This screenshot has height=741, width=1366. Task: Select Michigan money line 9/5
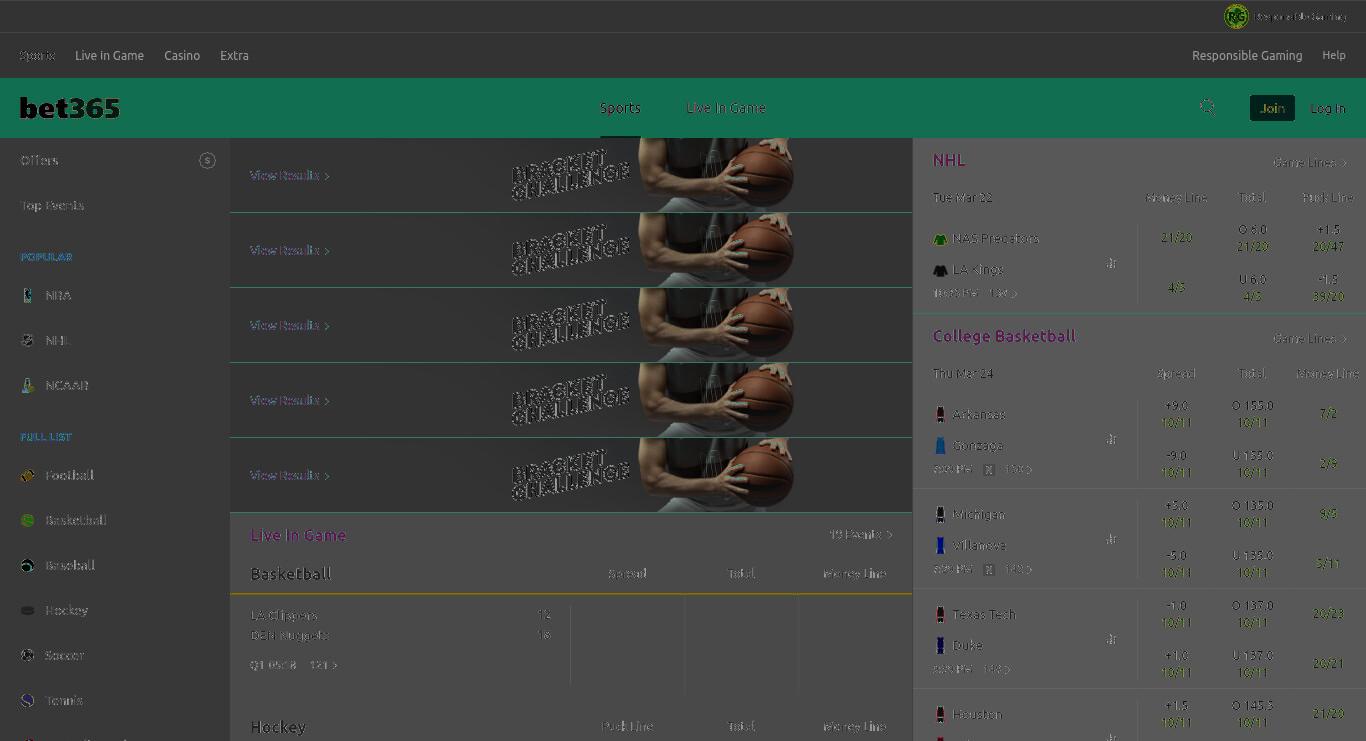pos(1328,514)
